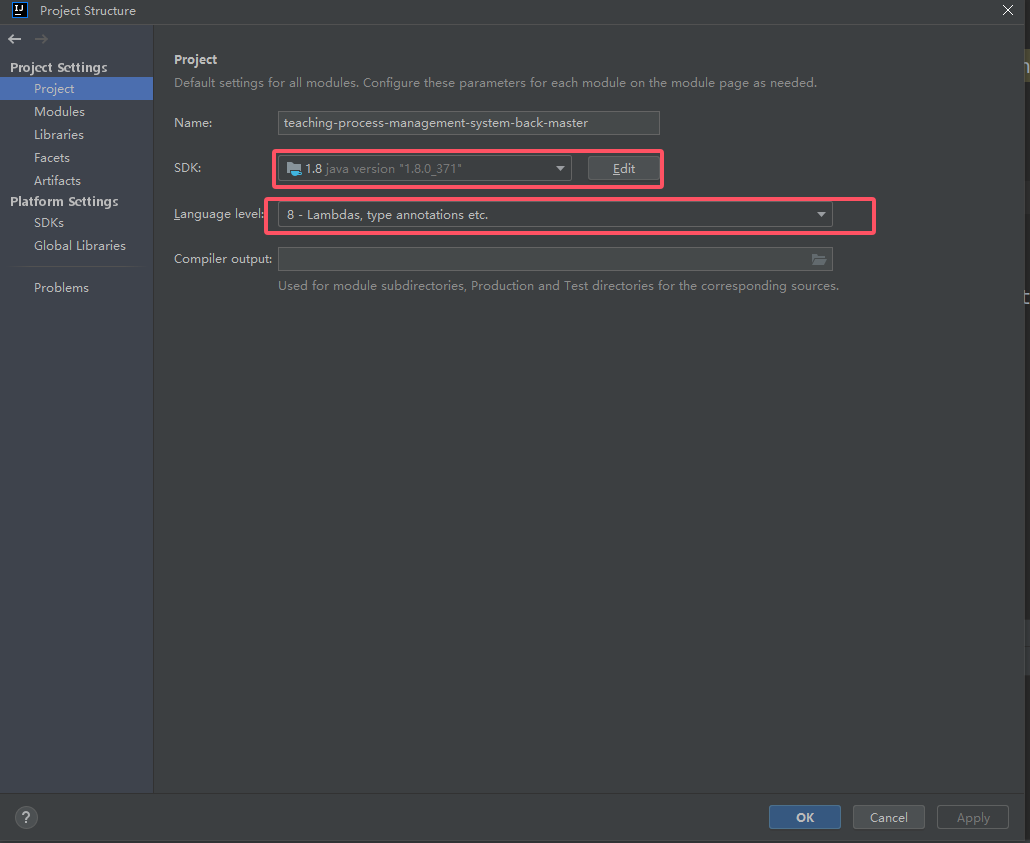
Task: Click the IntelliJ IDEA logo icon
Action: coord(20,10)
